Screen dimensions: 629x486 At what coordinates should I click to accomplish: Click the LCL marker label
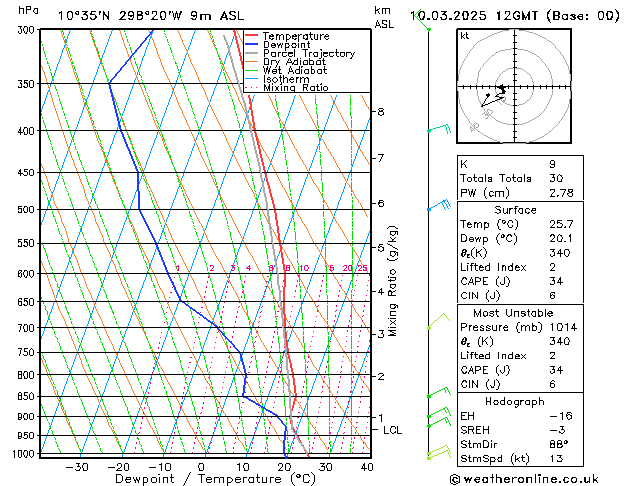tap(392, 430)
